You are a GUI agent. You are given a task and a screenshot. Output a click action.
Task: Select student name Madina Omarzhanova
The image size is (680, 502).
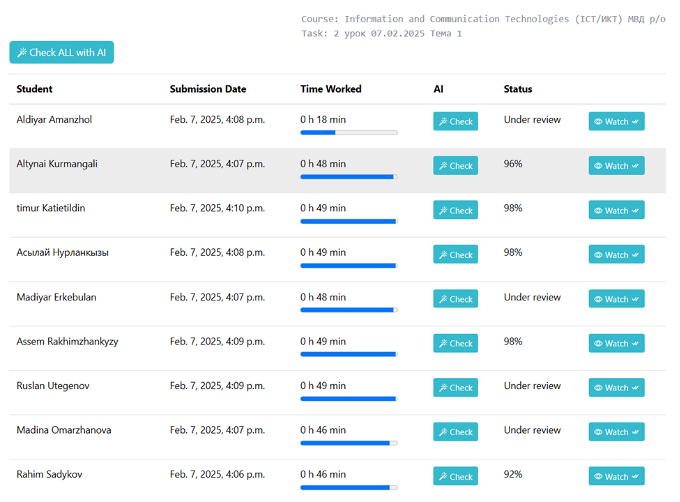(64, 430)
